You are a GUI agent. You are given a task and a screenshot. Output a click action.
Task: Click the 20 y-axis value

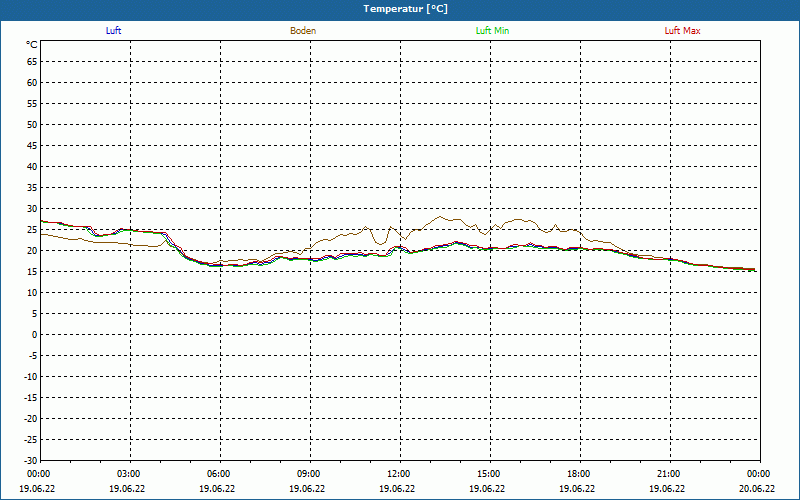tap(32, 251)
